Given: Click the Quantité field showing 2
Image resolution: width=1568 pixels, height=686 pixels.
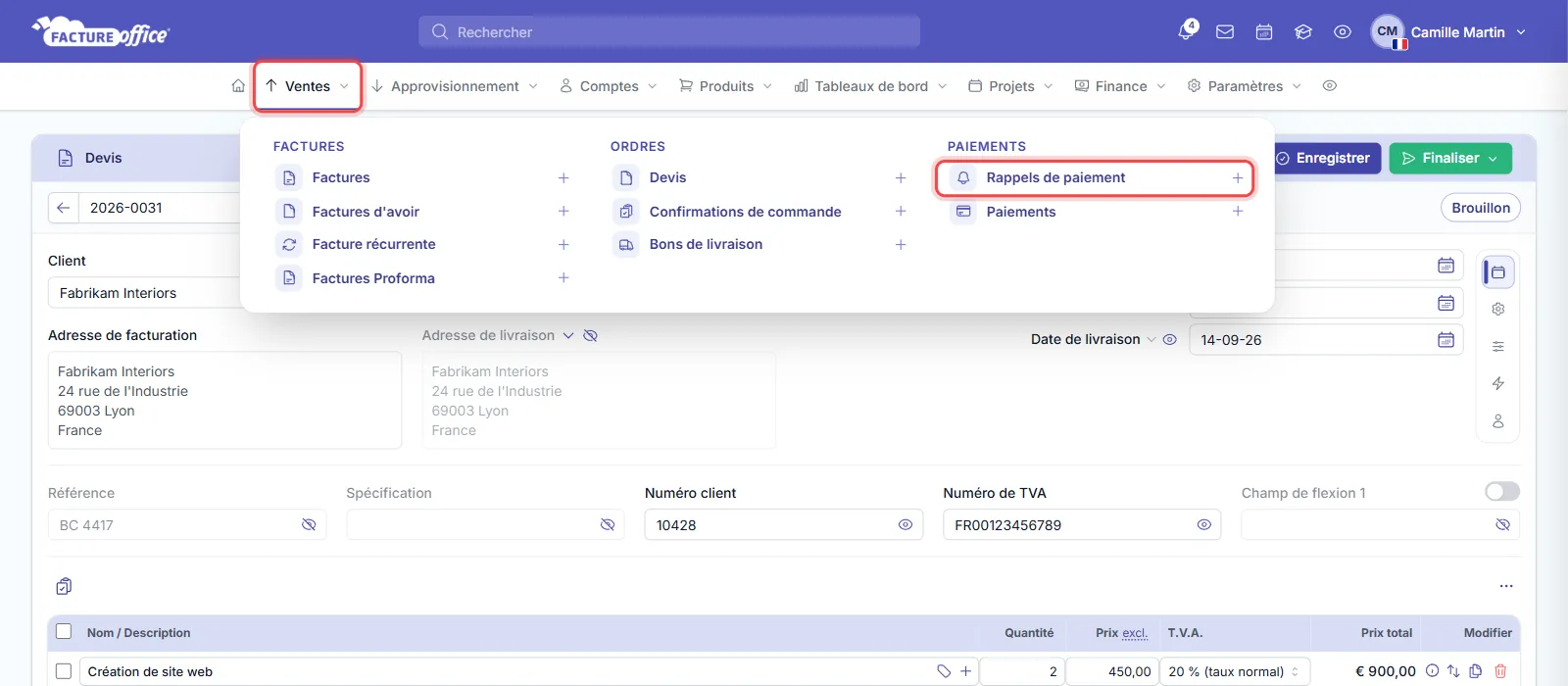Looking at the screenshot, I should pos(1022,671).
